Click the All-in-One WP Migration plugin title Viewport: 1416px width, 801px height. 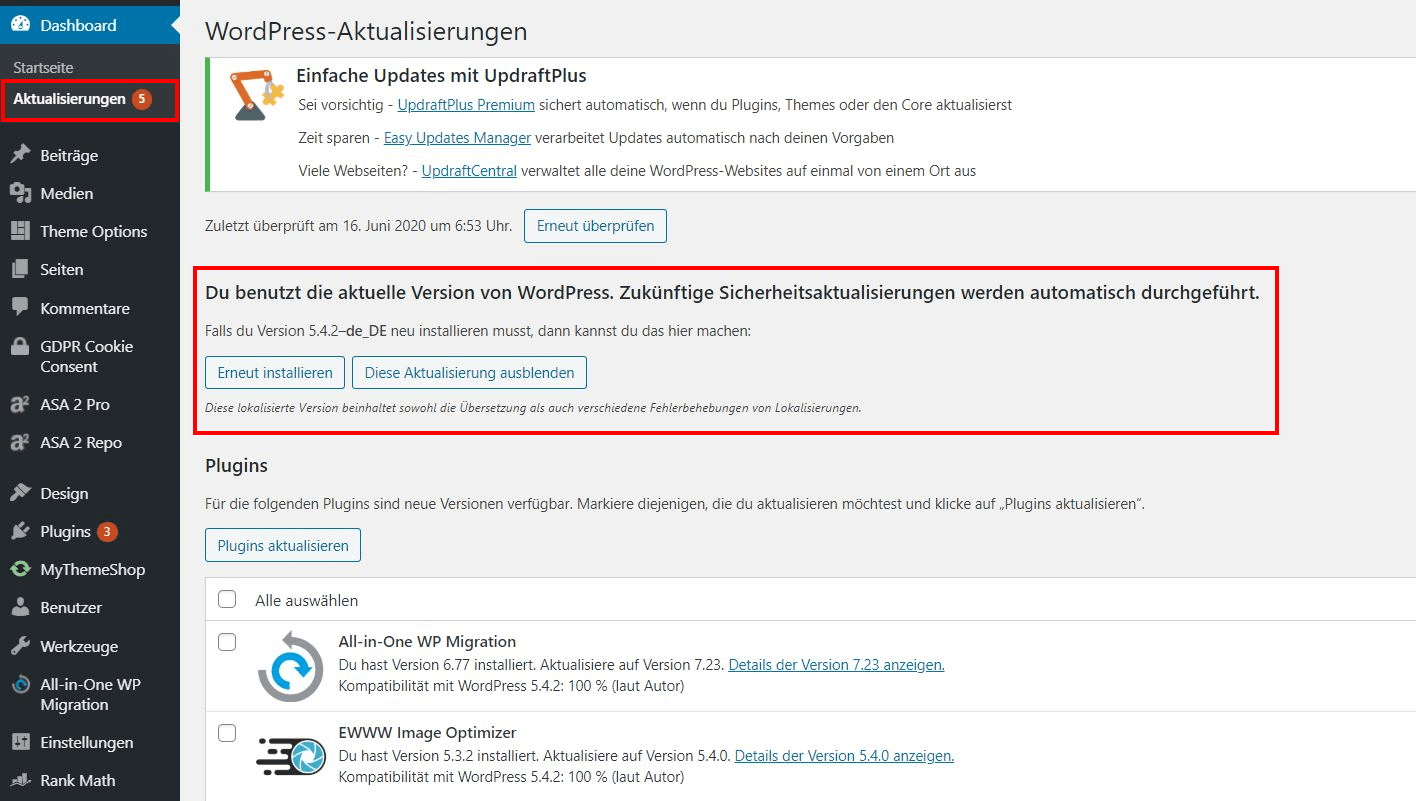coord(427,642)
